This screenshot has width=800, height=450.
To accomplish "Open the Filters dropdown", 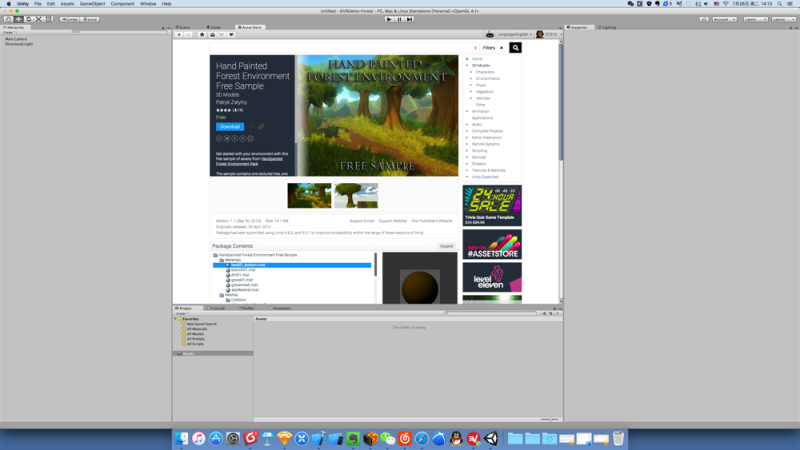I will [x=493, y=47].
